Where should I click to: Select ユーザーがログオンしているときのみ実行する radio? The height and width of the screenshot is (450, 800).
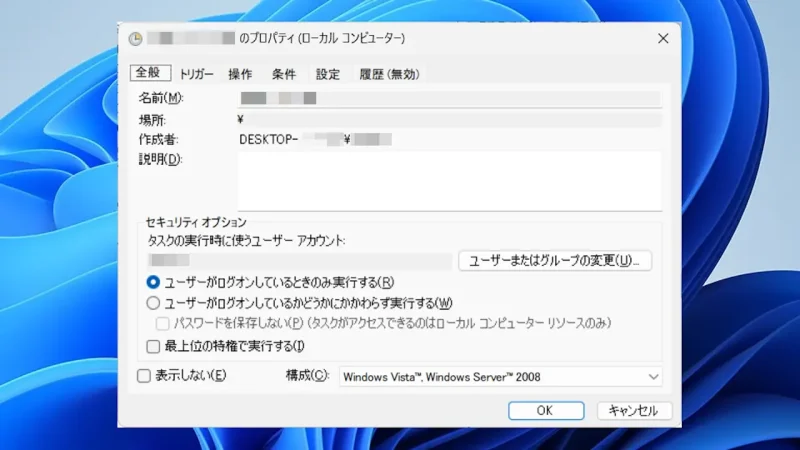coord(153,282)
